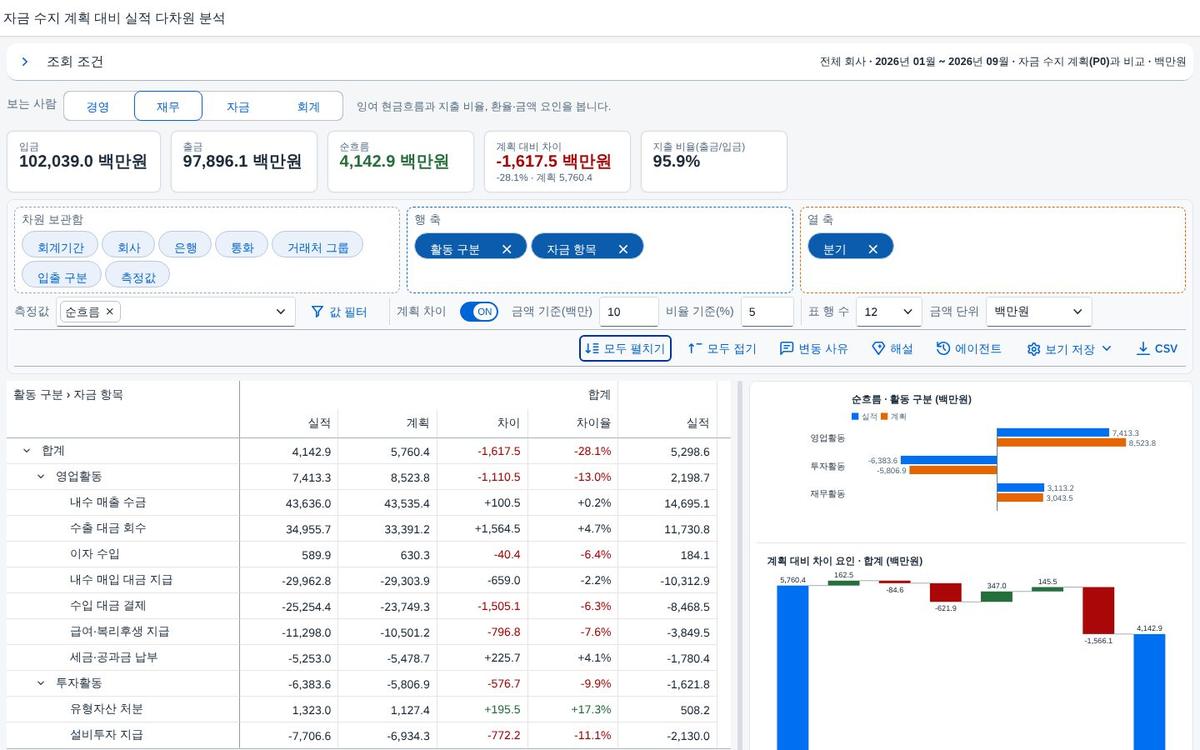This screenshot has width=1200, height=750.
Task: Pick the 은행 dimension chip
Action: tap(185, 247)
